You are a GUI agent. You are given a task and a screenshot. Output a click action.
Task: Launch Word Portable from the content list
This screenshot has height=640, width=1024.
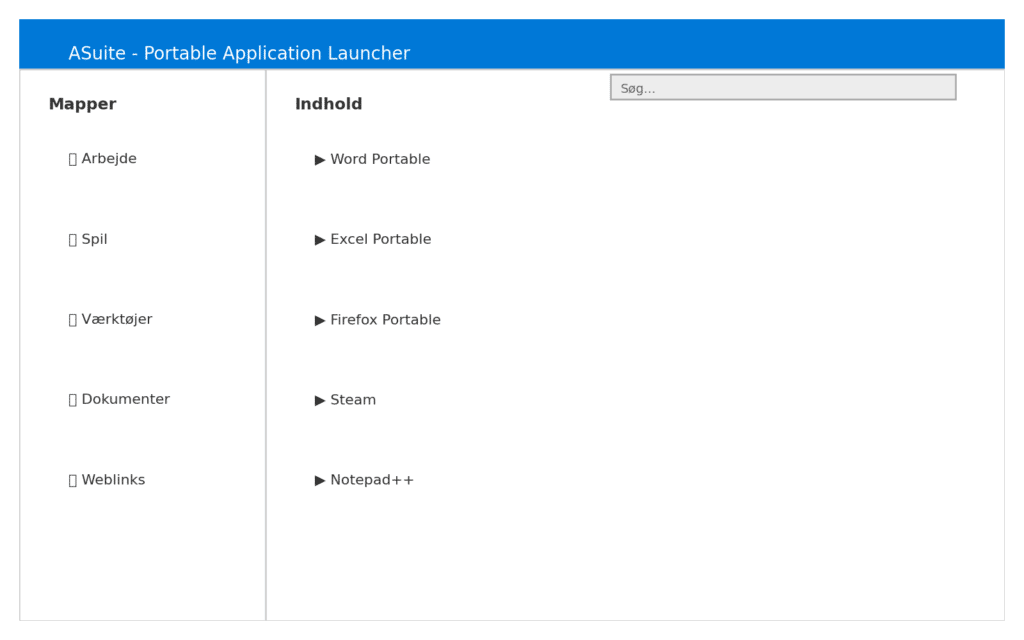[381, 159]
